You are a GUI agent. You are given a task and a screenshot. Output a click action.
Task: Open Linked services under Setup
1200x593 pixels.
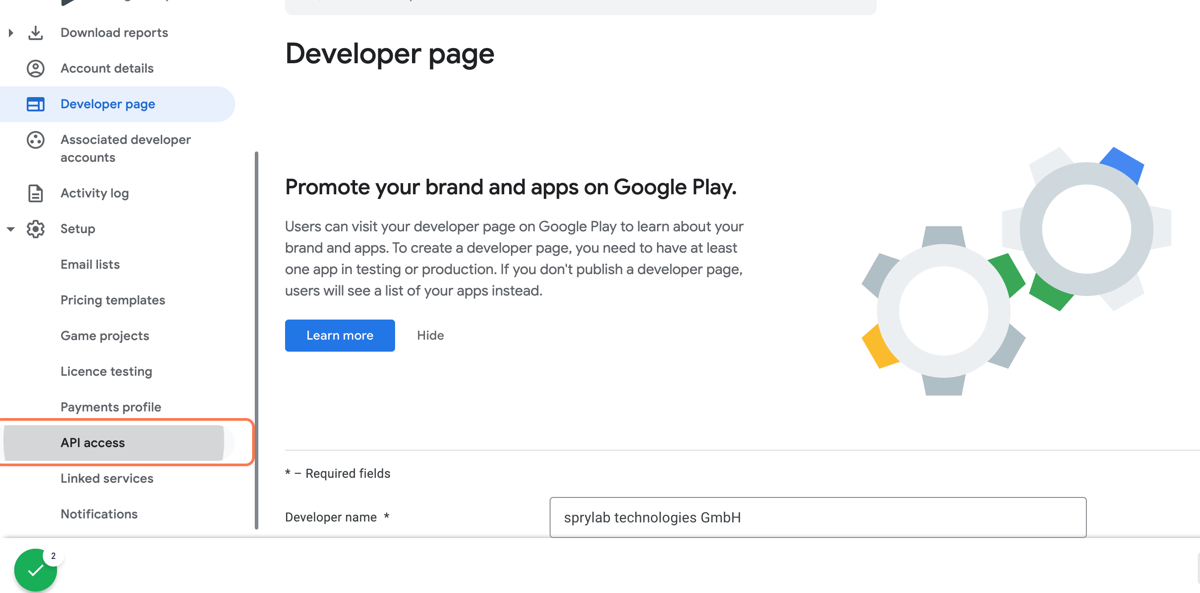pyautogui.click(x=107, y=478)
